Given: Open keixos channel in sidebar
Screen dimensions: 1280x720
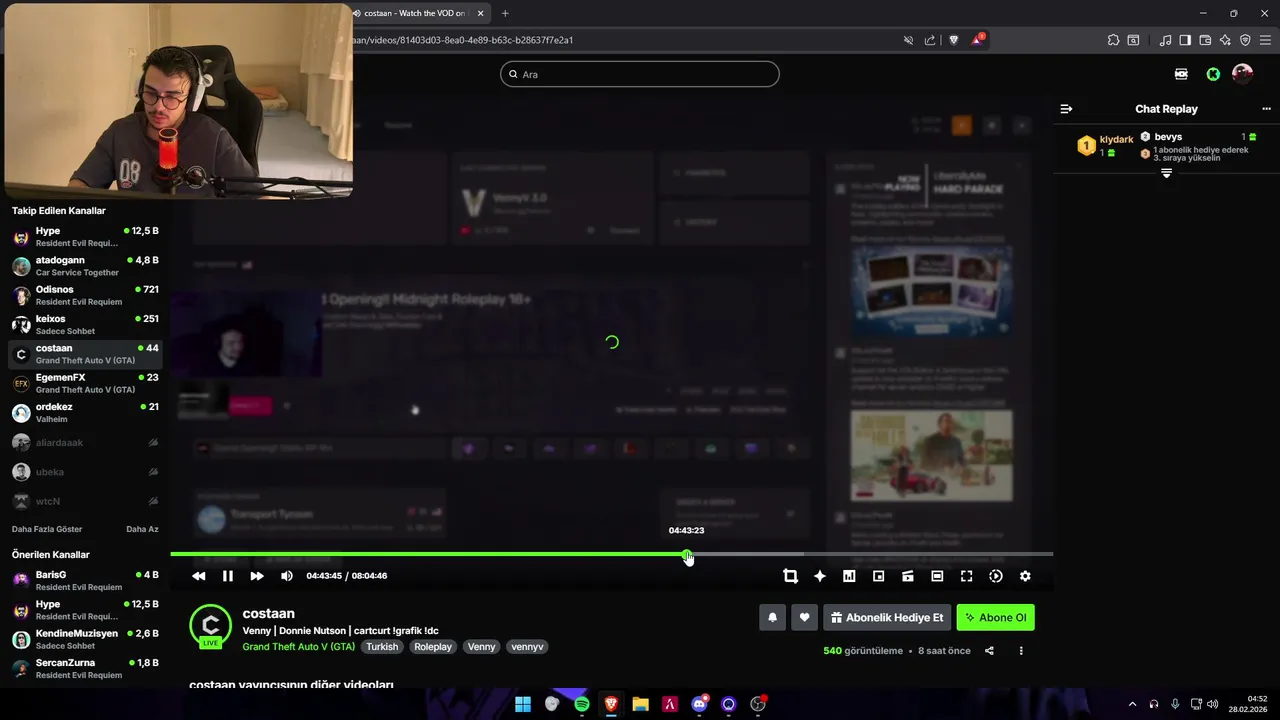Looking at the screenshot, I should pyautogui.click(x=85, y=325).
